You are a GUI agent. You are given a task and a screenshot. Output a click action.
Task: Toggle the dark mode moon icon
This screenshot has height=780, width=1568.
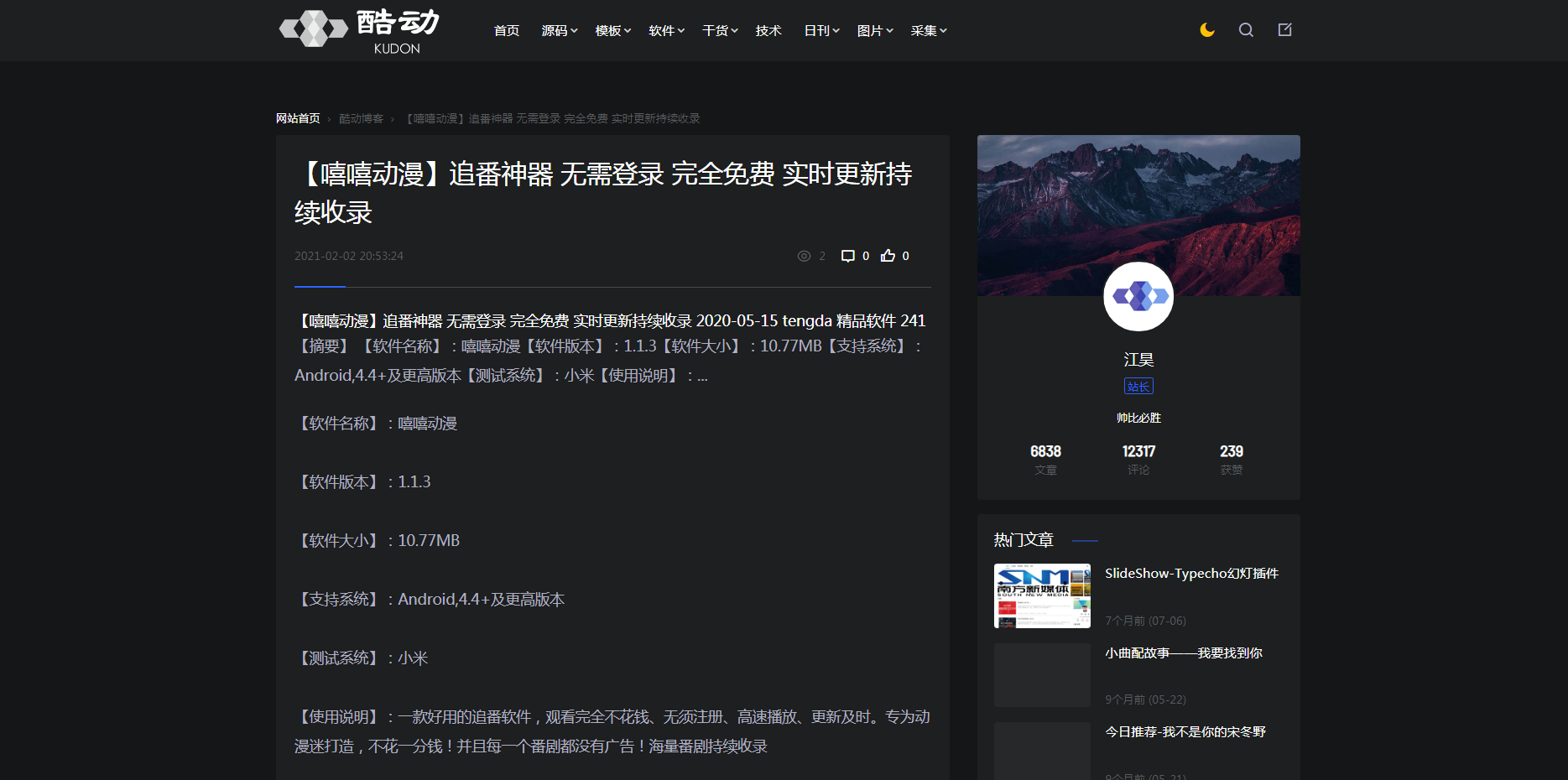click(1207, 30)
